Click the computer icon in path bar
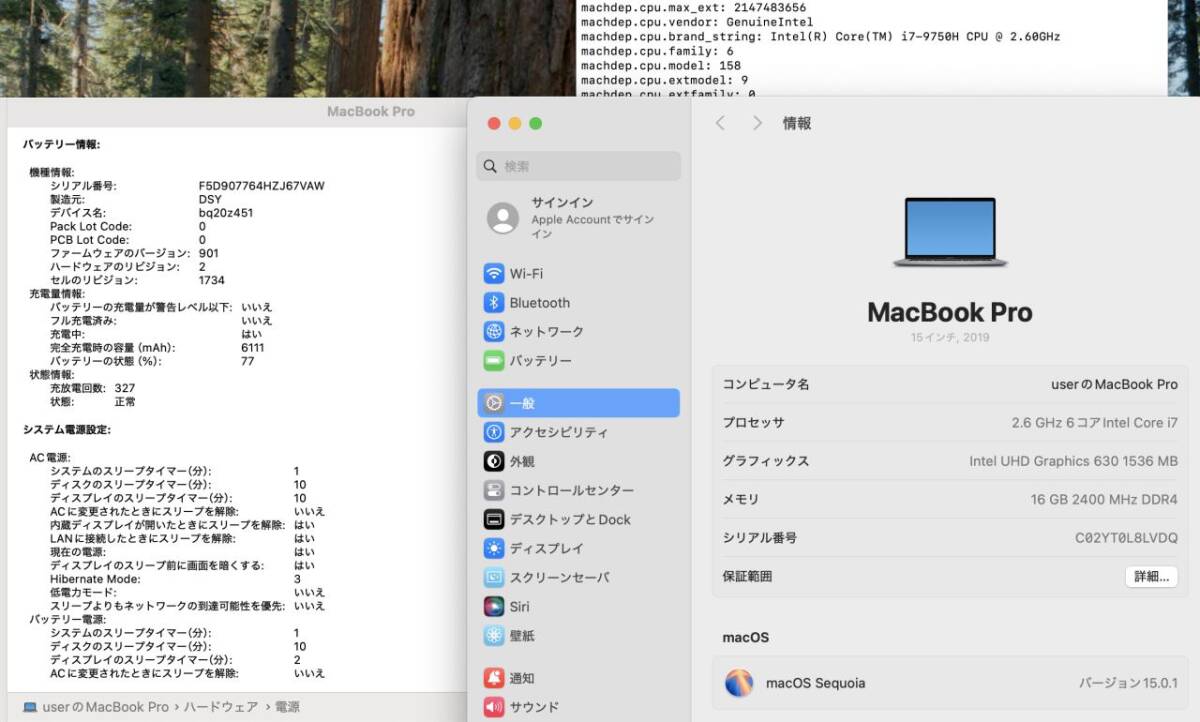Screen dimensions: 1200x722 [30, 707]
